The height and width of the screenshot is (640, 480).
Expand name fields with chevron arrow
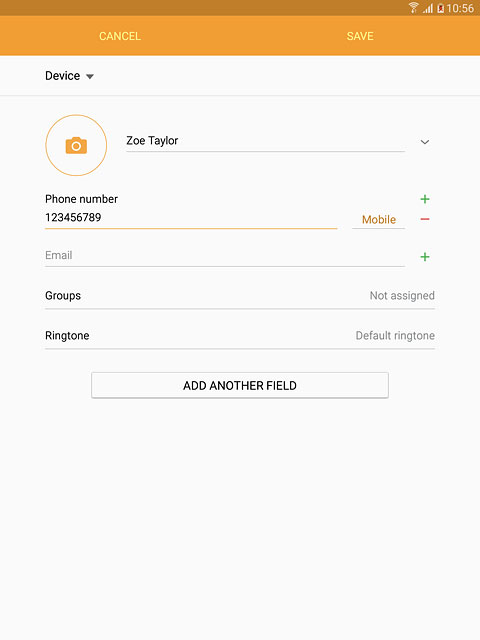click(425, 142)
